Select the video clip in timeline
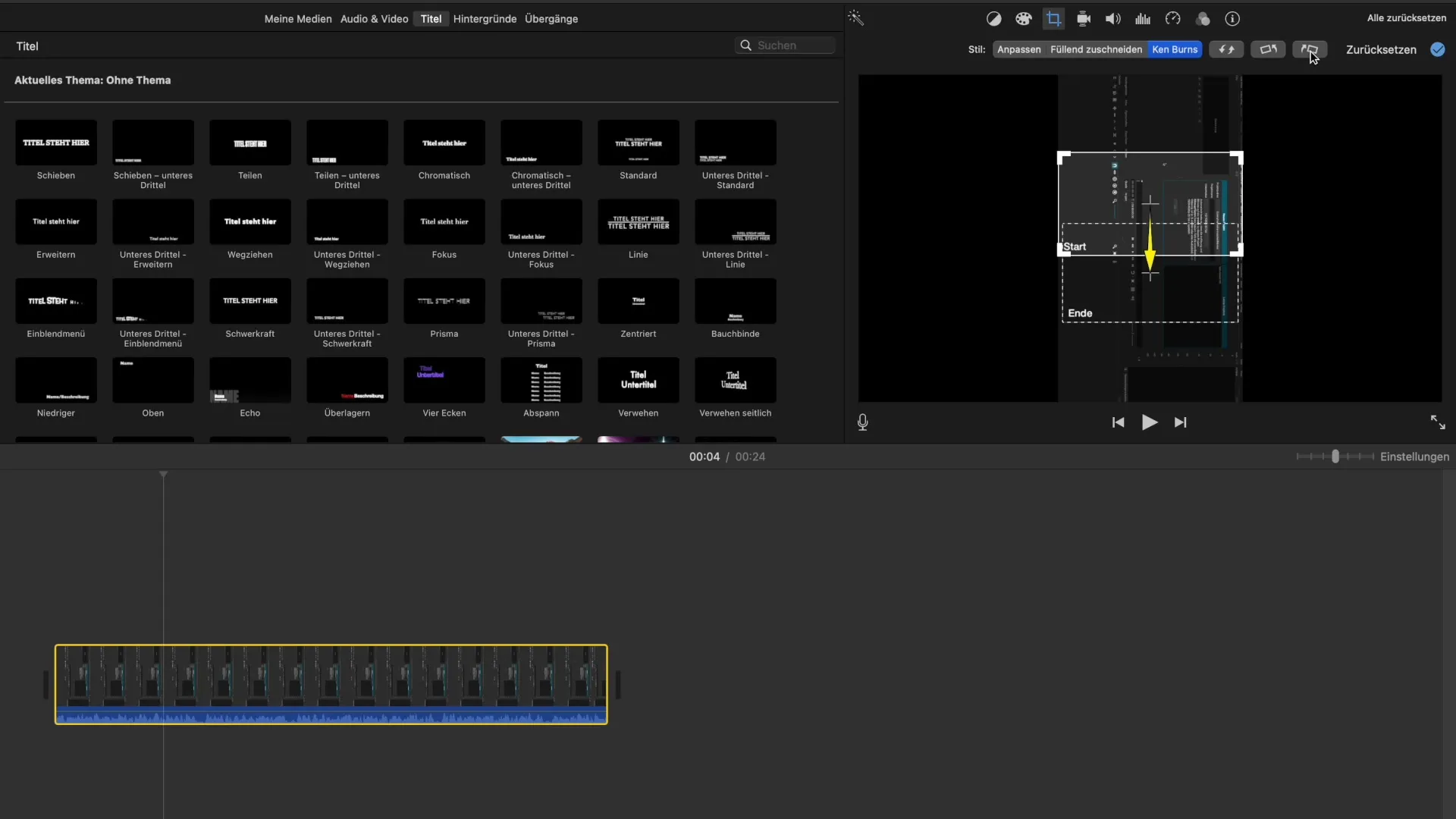The image size is (1456, 819). (x=331, y=684)
